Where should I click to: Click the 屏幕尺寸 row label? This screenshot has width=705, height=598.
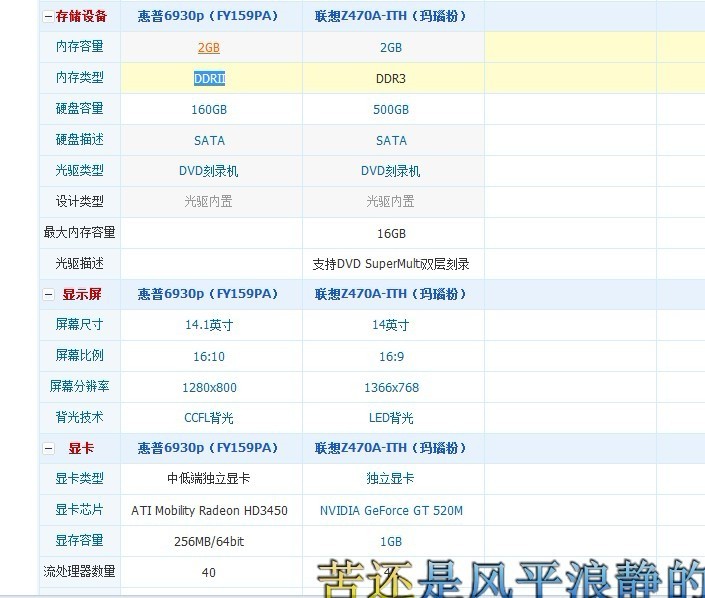tap(80, 324)
